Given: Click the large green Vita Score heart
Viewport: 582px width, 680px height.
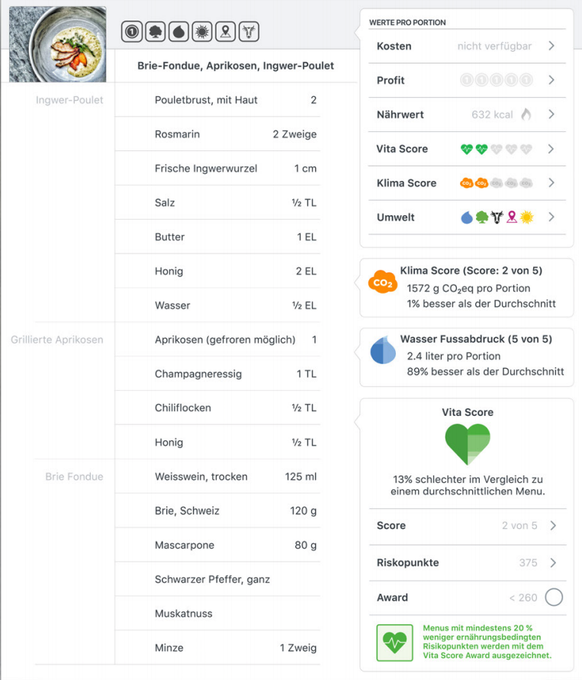Looking at the screenshot, I should tap(468, 444).
